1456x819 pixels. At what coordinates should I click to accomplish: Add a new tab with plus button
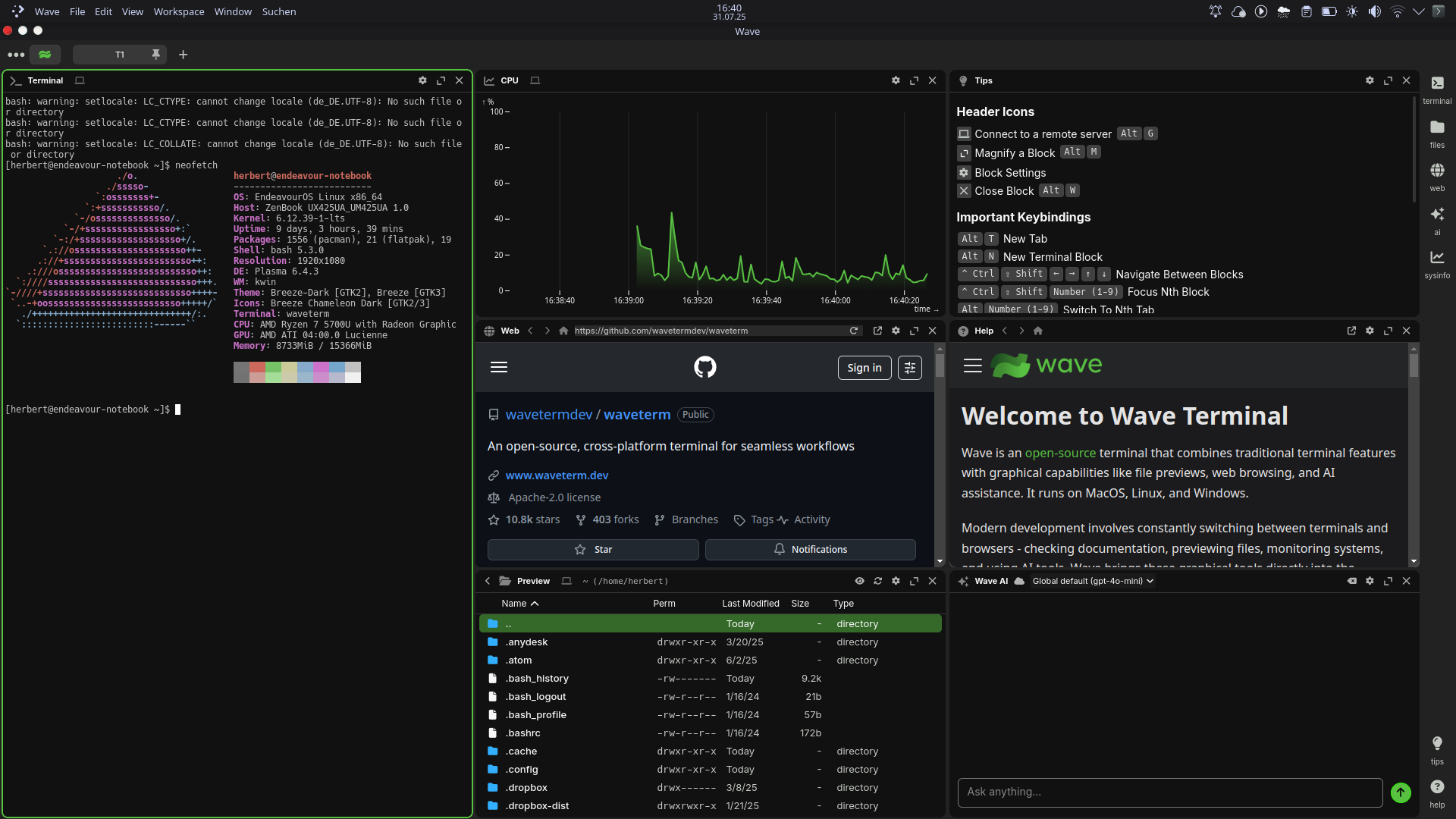coord(183,55)
